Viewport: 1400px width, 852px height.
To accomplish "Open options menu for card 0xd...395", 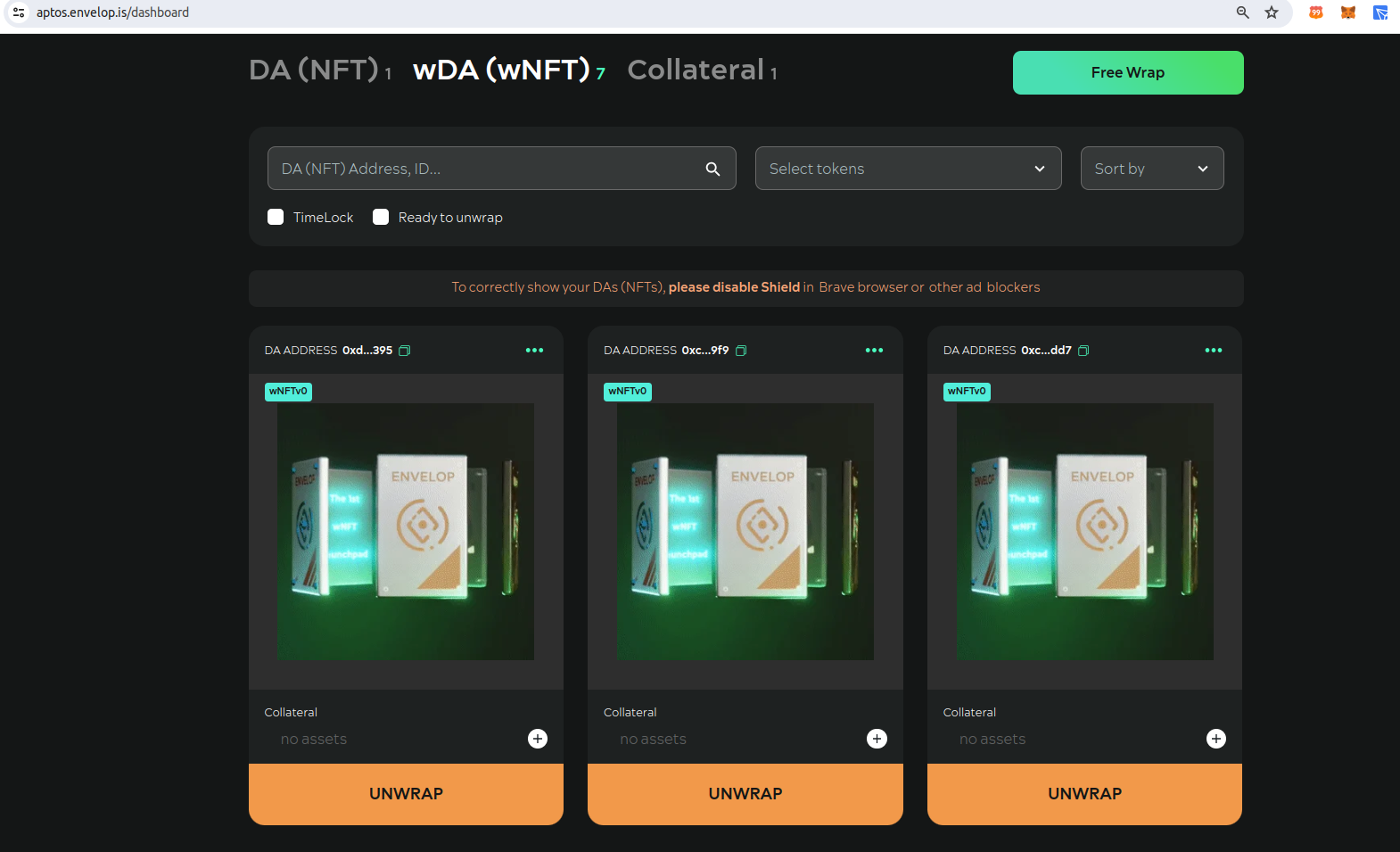I will 534,351.
